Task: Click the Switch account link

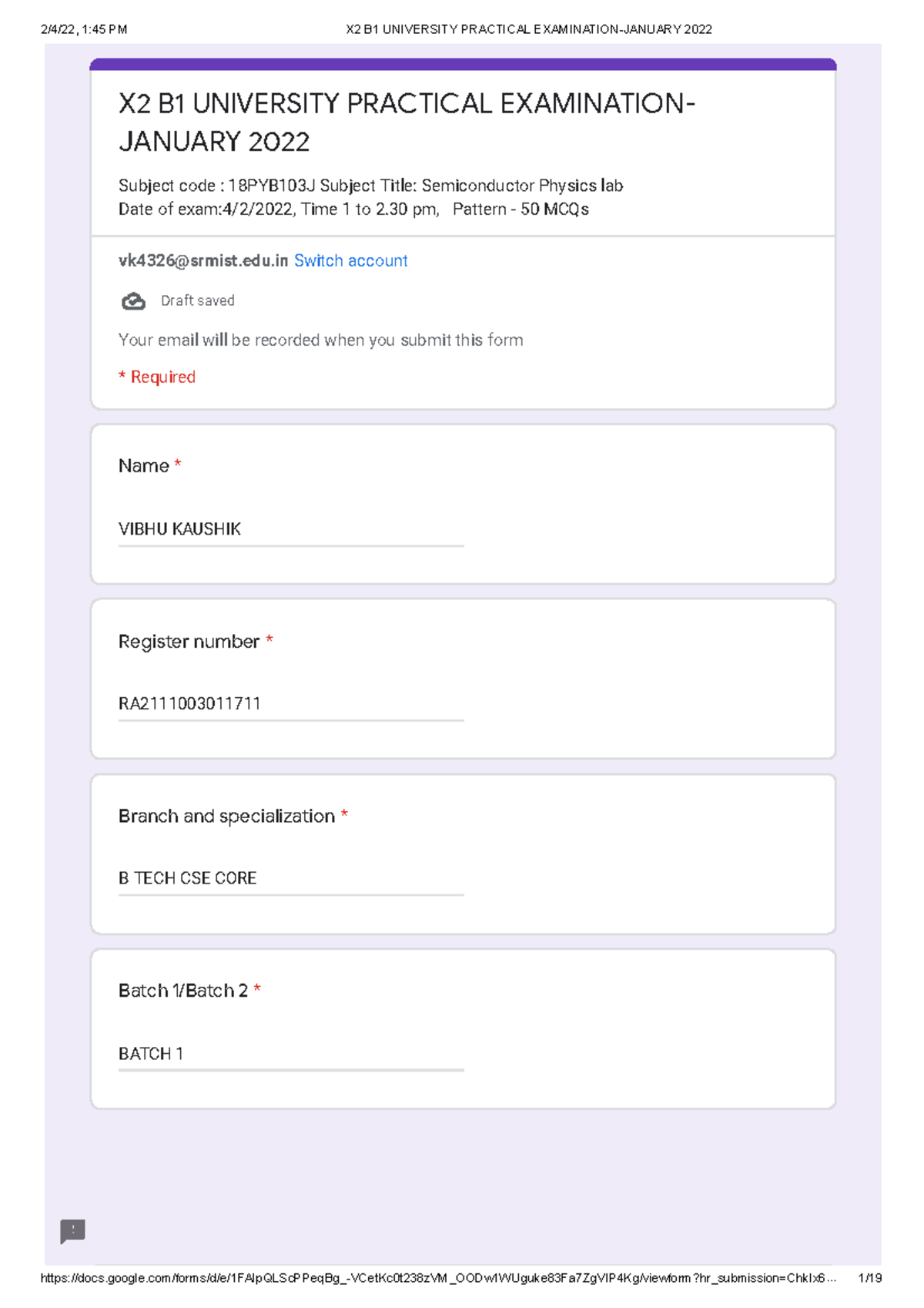Action: point(350,261)
